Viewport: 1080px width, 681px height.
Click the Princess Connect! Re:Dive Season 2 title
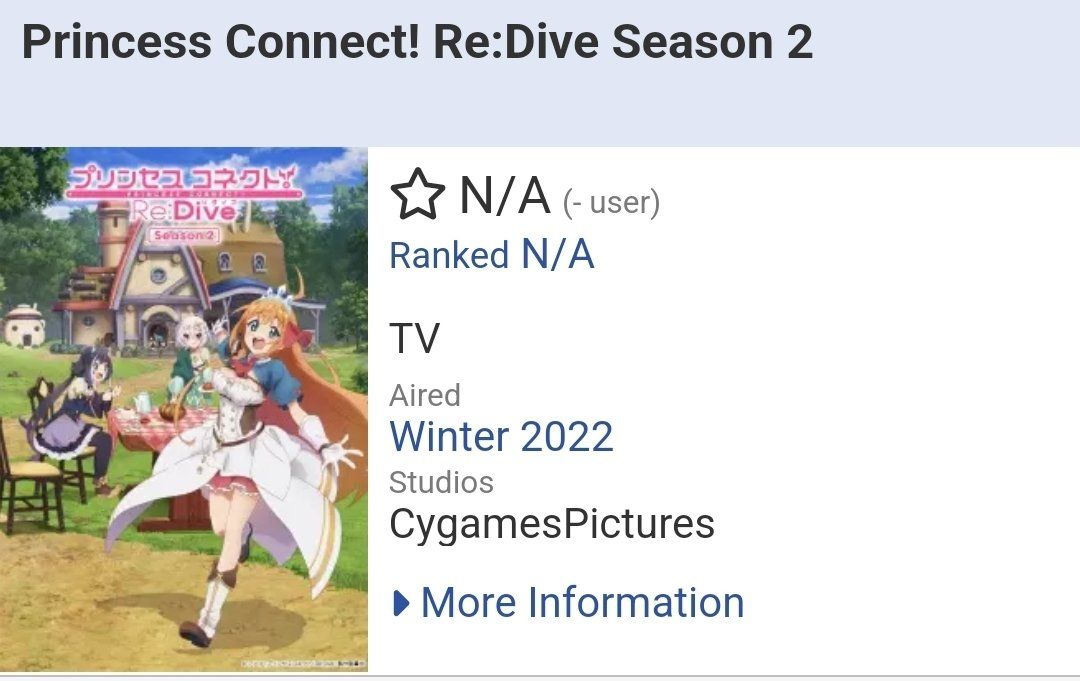point(417,41)
